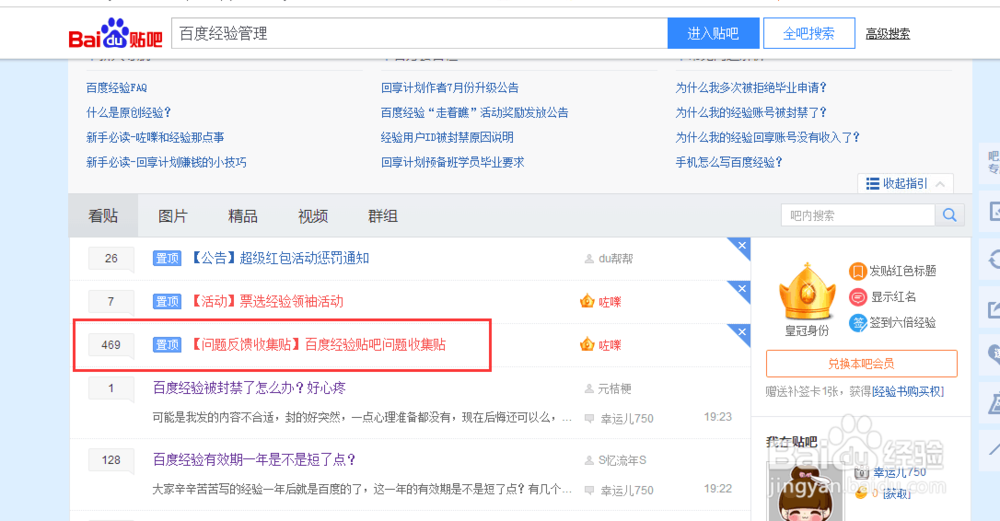Open 百度经验“走着瞧”活动奖励发放公告 link
The width and height of the screenshot is (1000, 521).
click(x=474, y=113)
